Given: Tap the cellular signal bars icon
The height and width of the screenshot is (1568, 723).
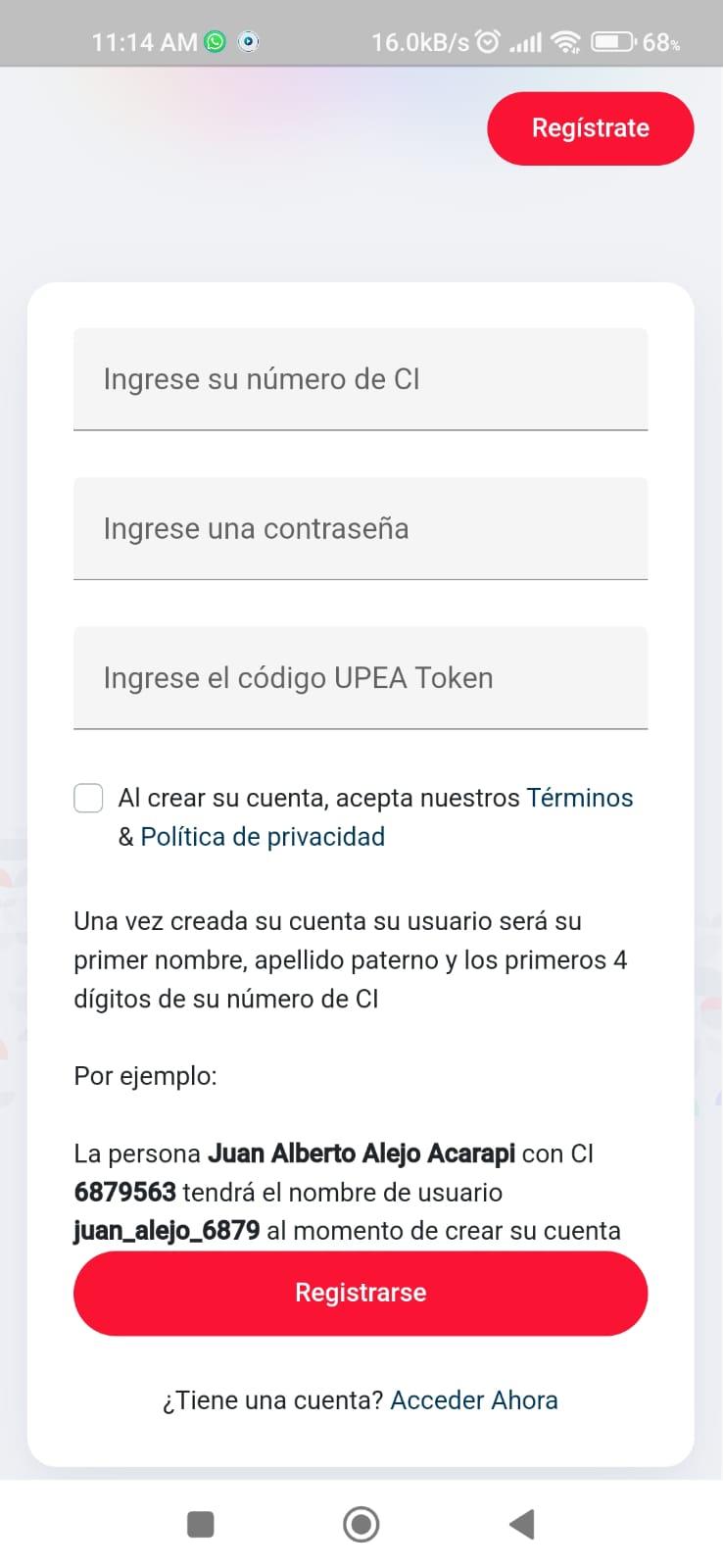Looking at the screenshot, I should 526,42.
